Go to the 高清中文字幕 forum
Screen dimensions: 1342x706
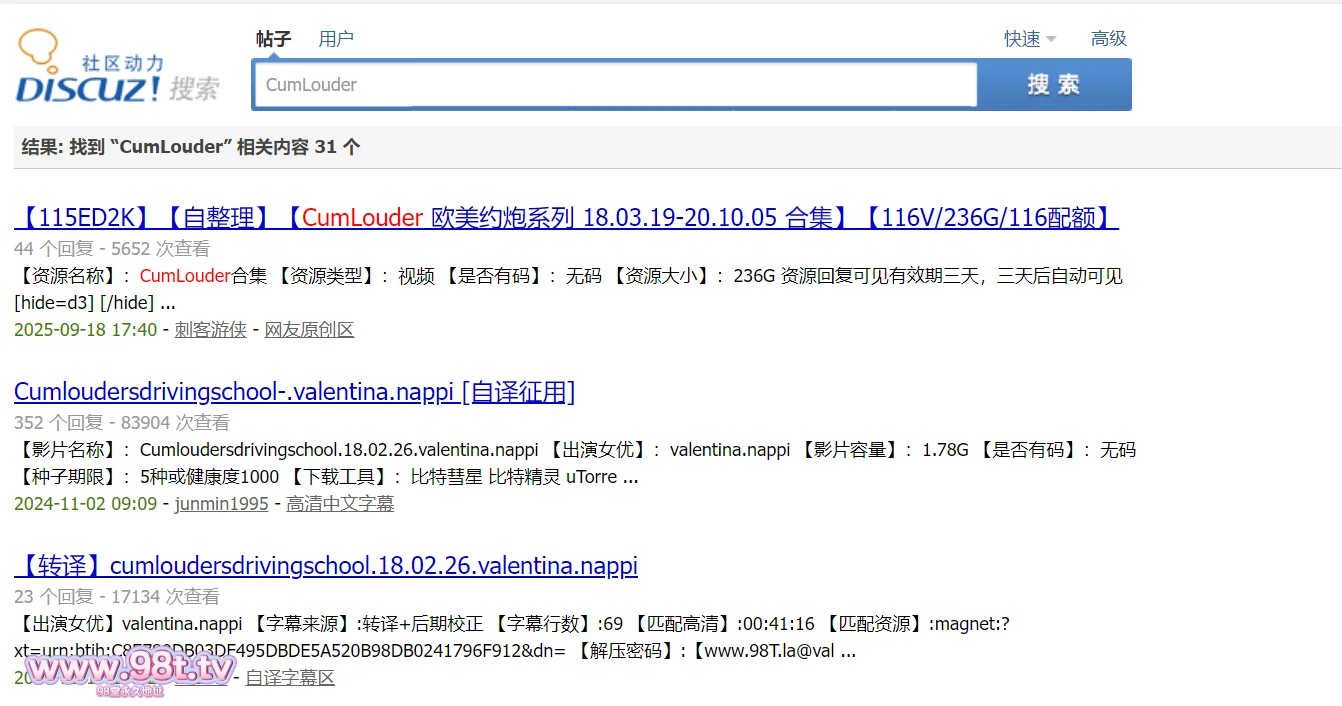340,504
